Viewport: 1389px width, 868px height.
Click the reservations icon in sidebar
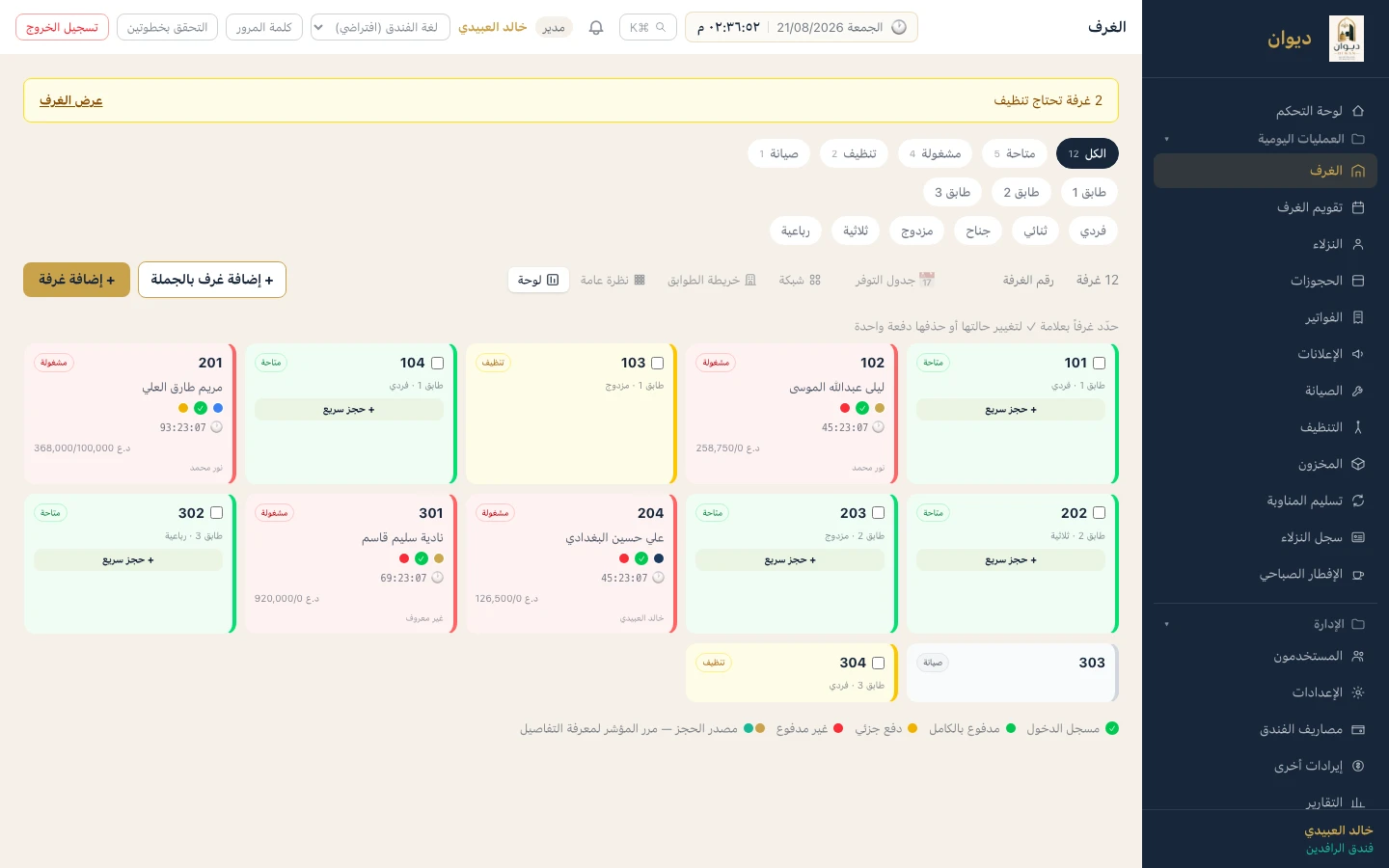pos(1358,281)
